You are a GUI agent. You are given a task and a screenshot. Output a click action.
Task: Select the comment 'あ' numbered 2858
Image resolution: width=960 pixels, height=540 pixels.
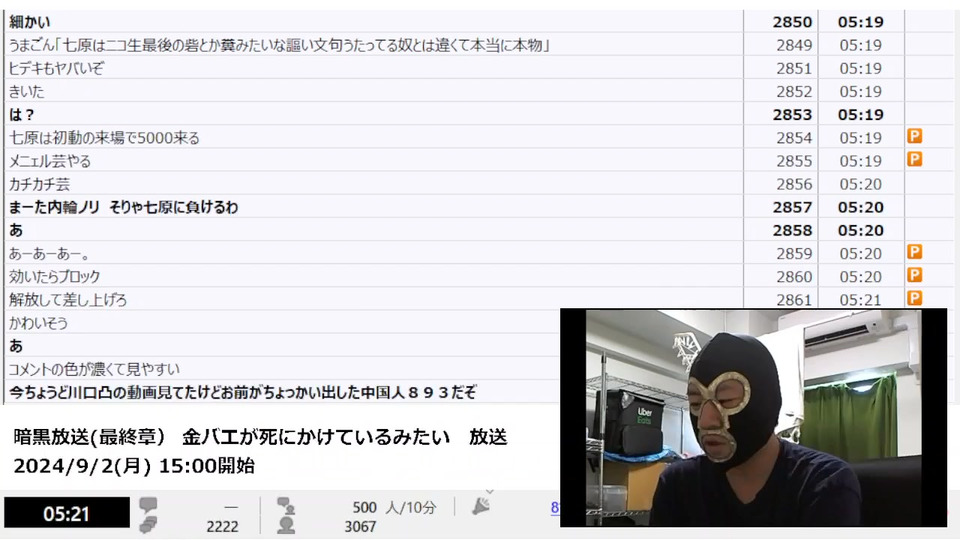tap(16, 231)
